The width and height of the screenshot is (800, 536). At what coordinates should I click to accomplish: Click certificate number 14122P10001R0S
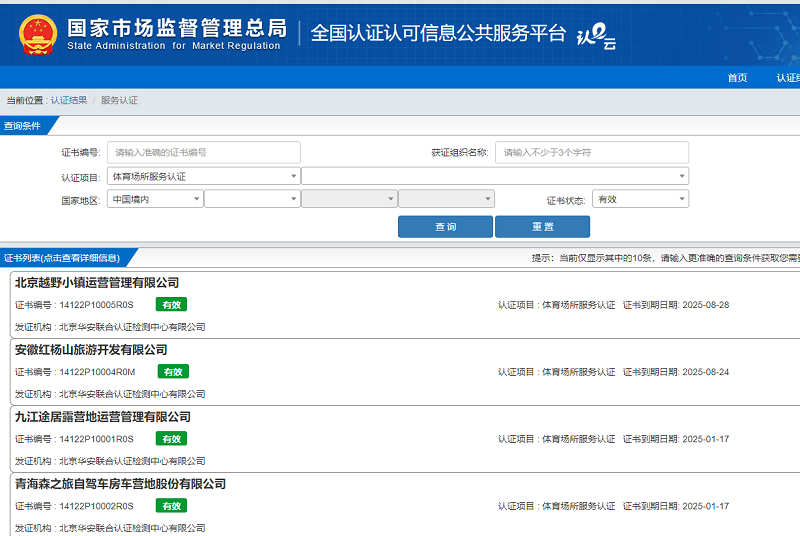click(96, 439)
